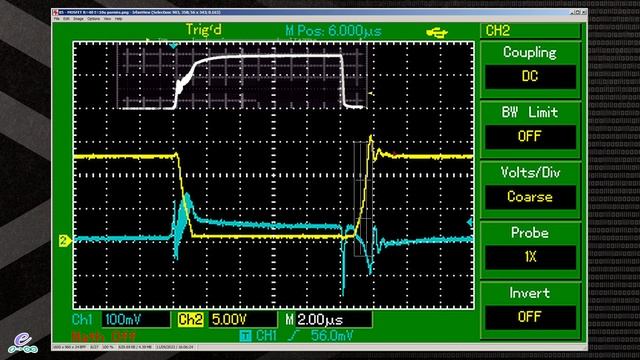
Task: Close the IrfanView window
Action: [584, 12]
